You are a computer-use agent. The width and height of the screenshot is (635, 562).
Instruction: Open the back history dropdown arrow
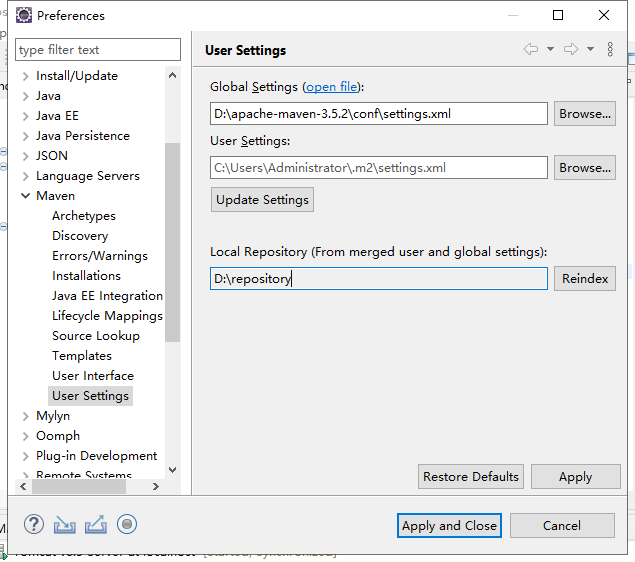pyautogui.click(x=550, y=49)
